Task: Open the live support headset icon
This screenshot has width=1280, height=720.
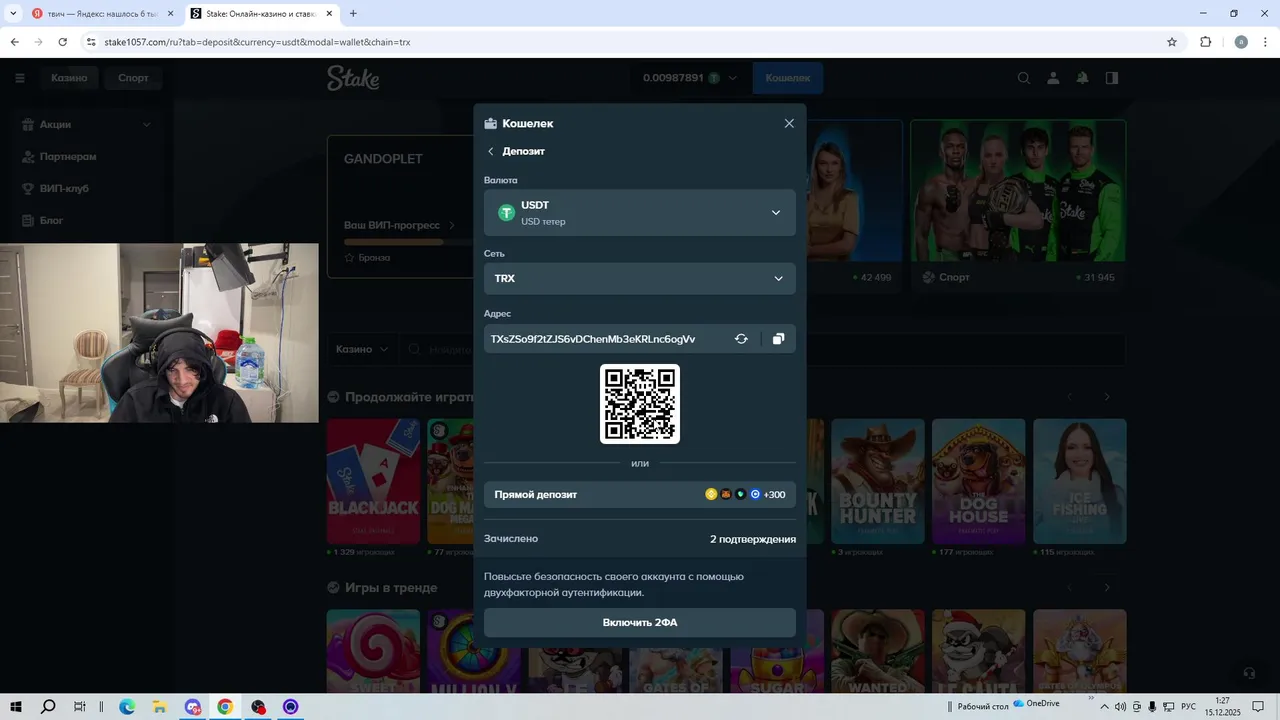Action: click(x=1248, y=674)
